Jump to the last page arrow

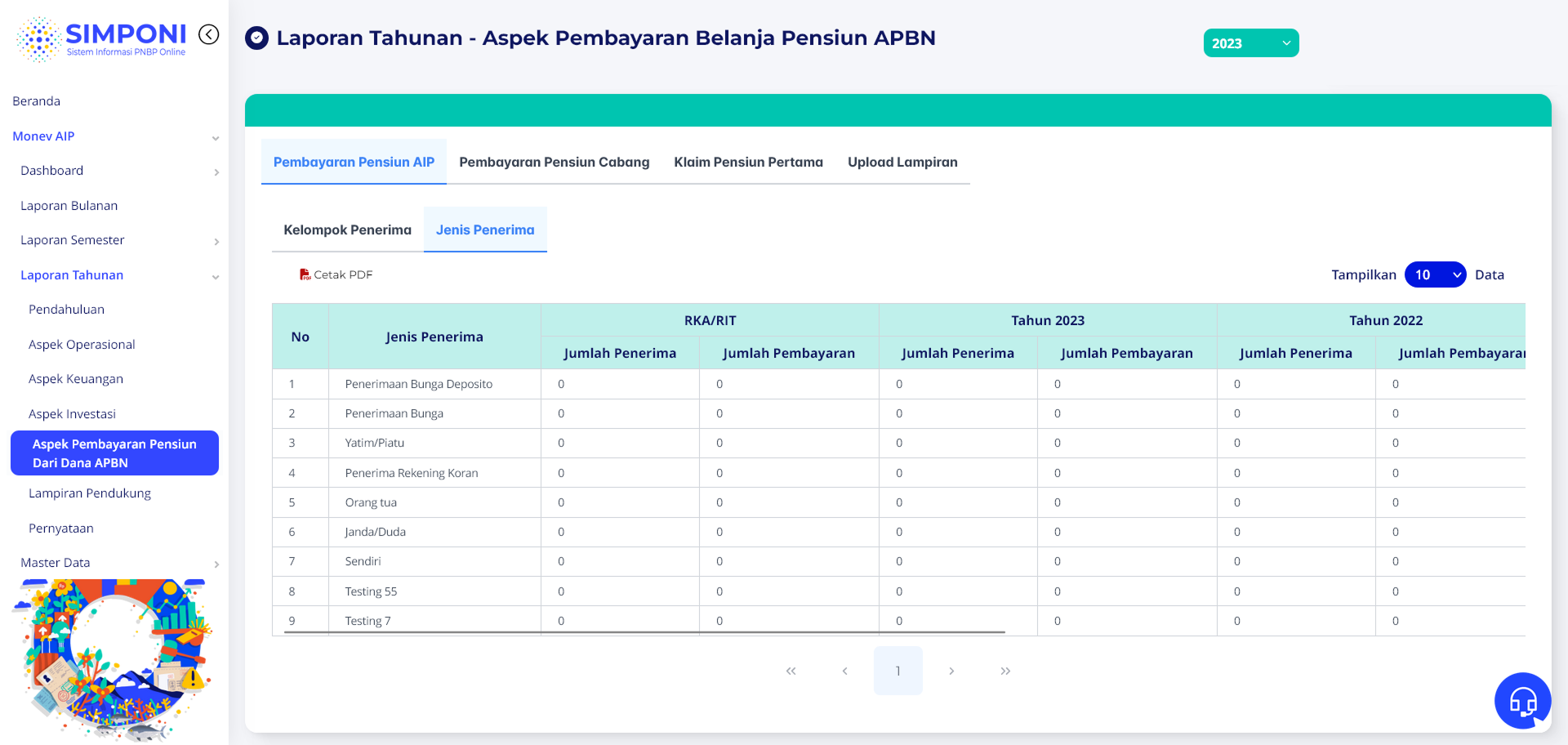(x=1005, y=671)
